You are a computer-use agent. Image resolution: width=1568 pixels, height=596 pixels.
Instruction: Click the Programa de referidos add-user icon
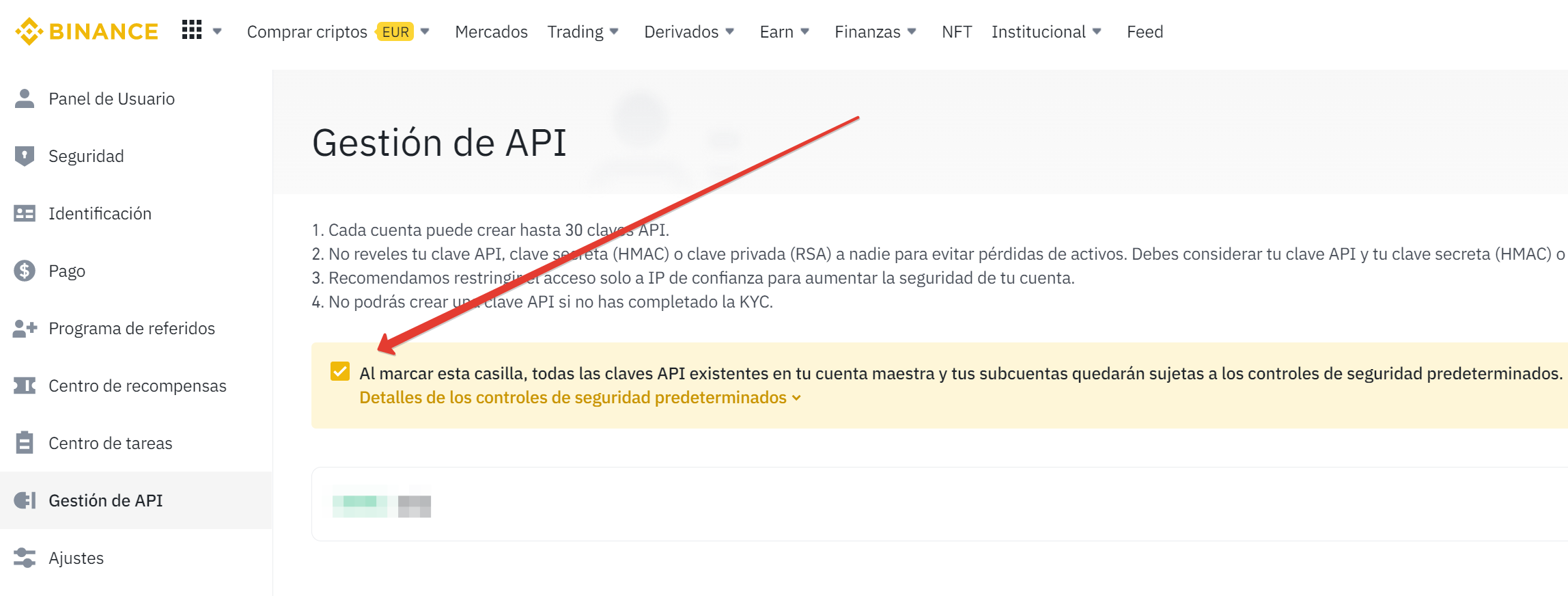click(x=25, y=328)
